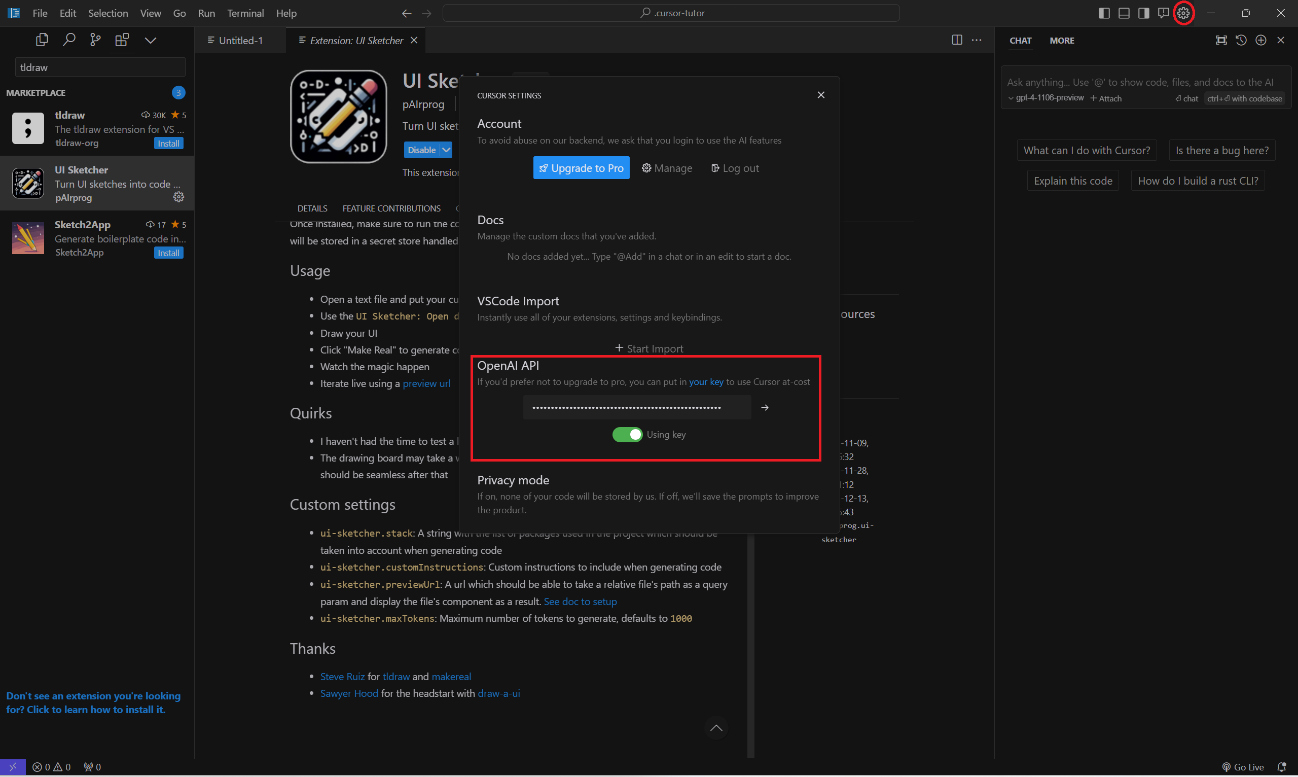
Task: Open chat history clock icon
Action: [1241, 40]
